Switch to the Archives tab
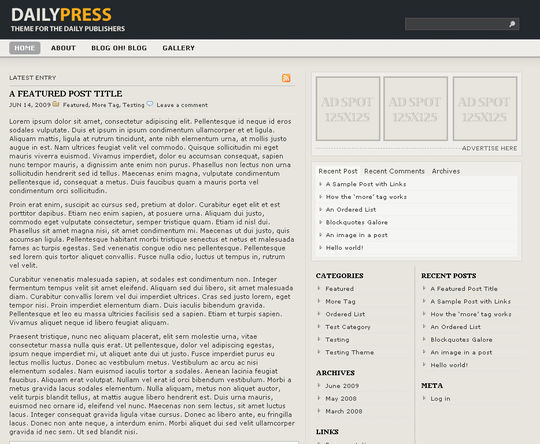 point(446,171)
